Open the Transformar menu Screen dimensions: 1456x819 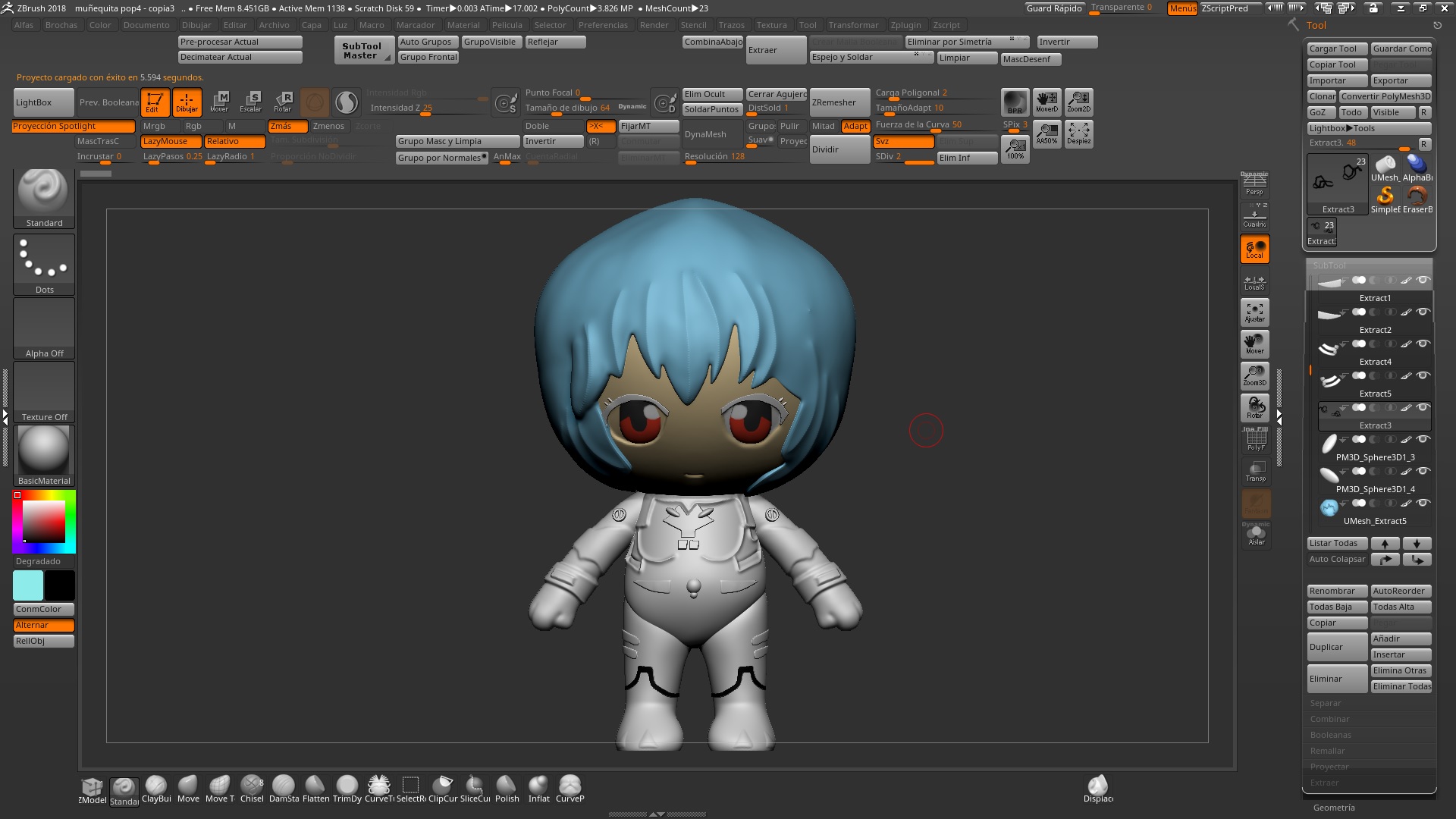click(x=853, y=25)
